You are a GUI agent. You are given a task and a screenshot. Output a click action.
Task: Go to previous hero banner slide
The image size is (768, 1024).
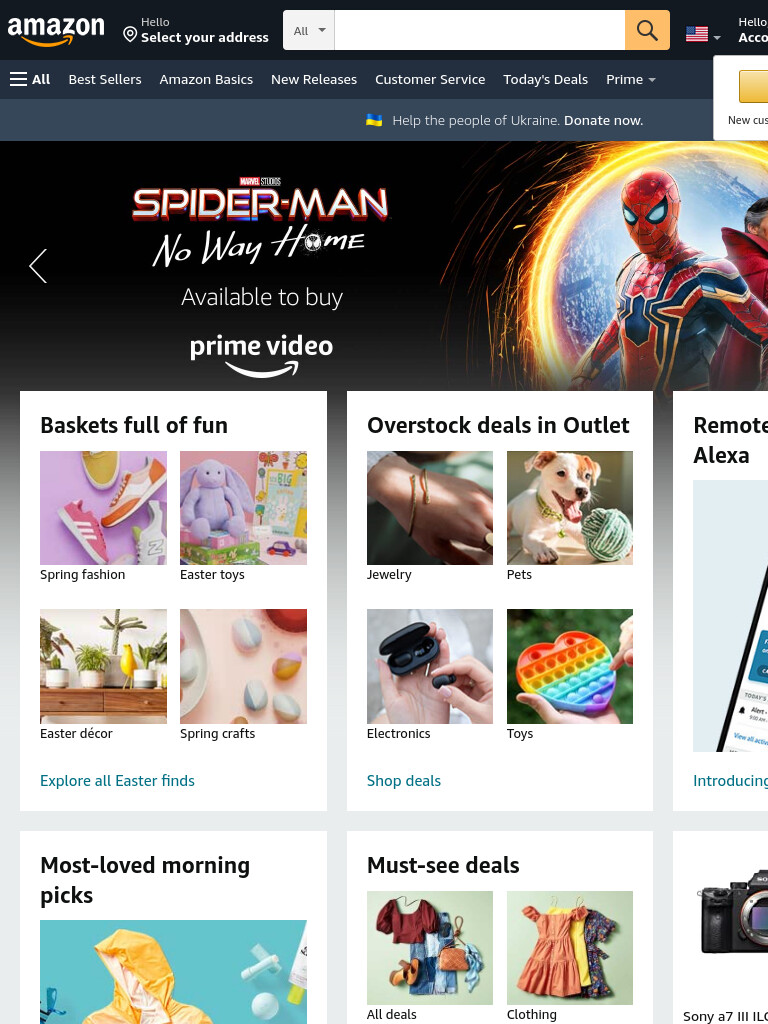click(x=39, y=266)
